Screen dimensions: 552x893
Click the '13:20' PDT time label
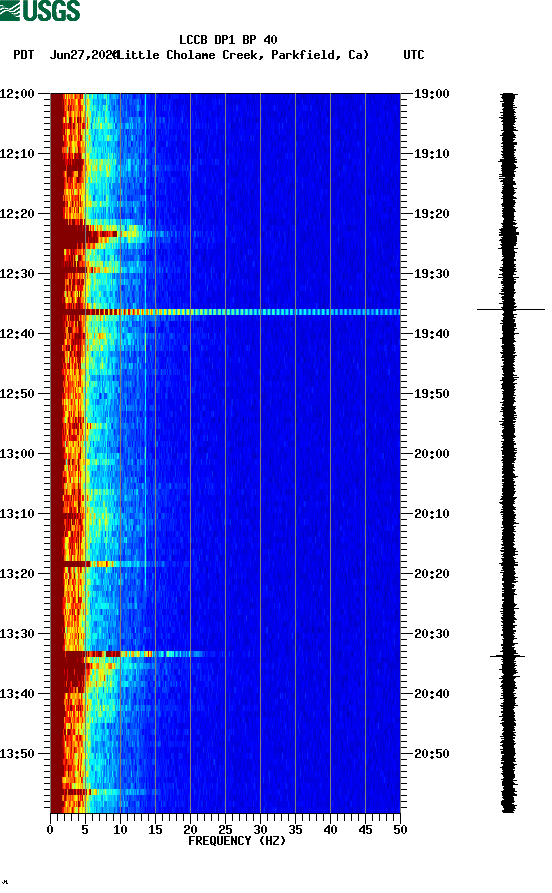(17, 574)
